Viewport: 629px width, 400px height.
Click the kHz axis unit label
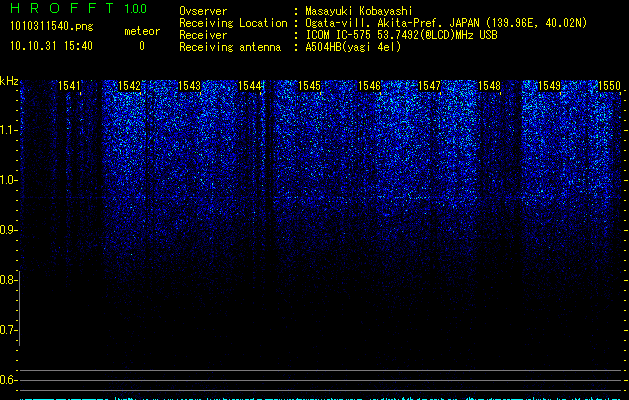(x=9, y=81)
